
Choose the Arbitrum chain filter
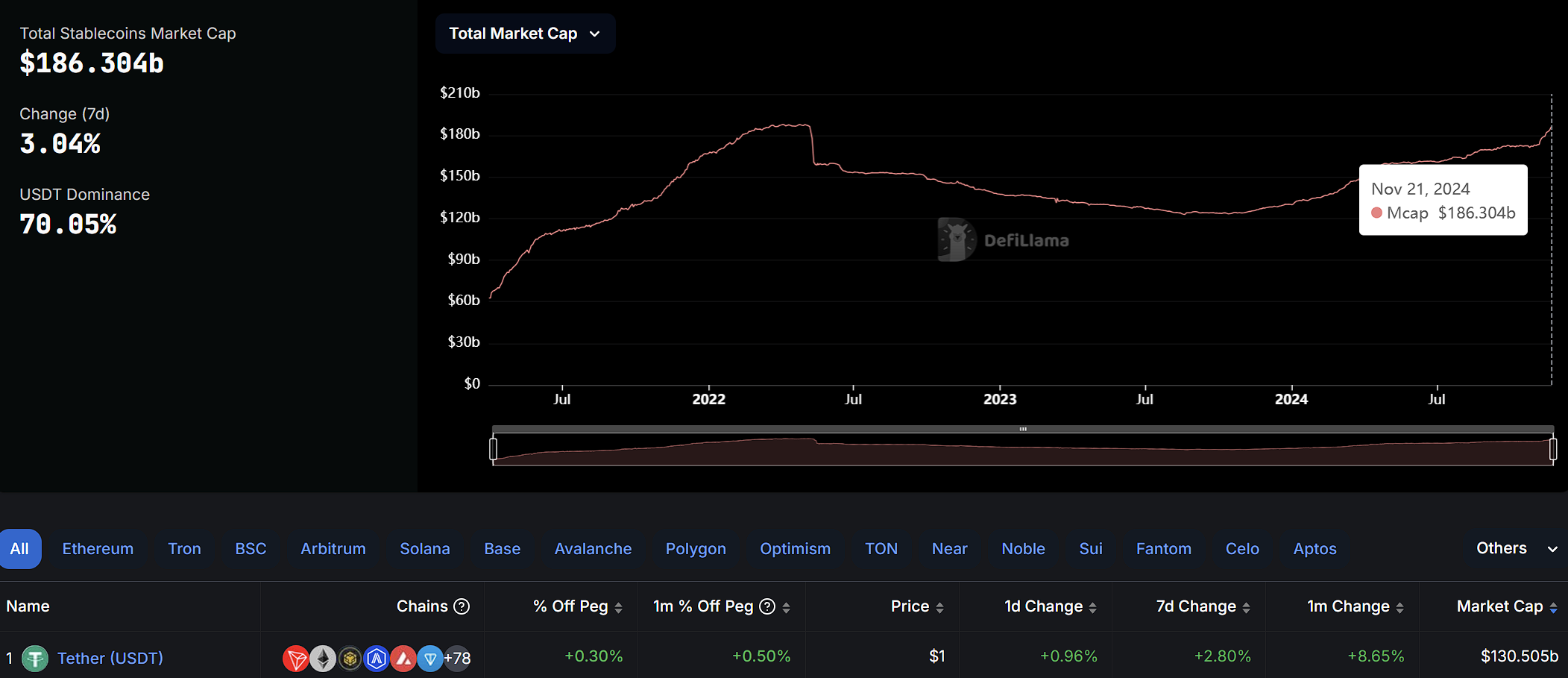(333, 549)
